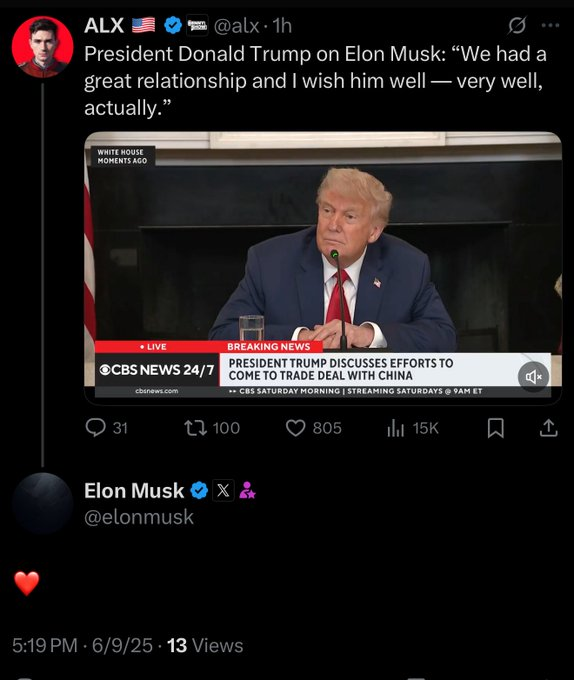Open the three-dot more options menu
574x680 pixels.
point(550,25)
